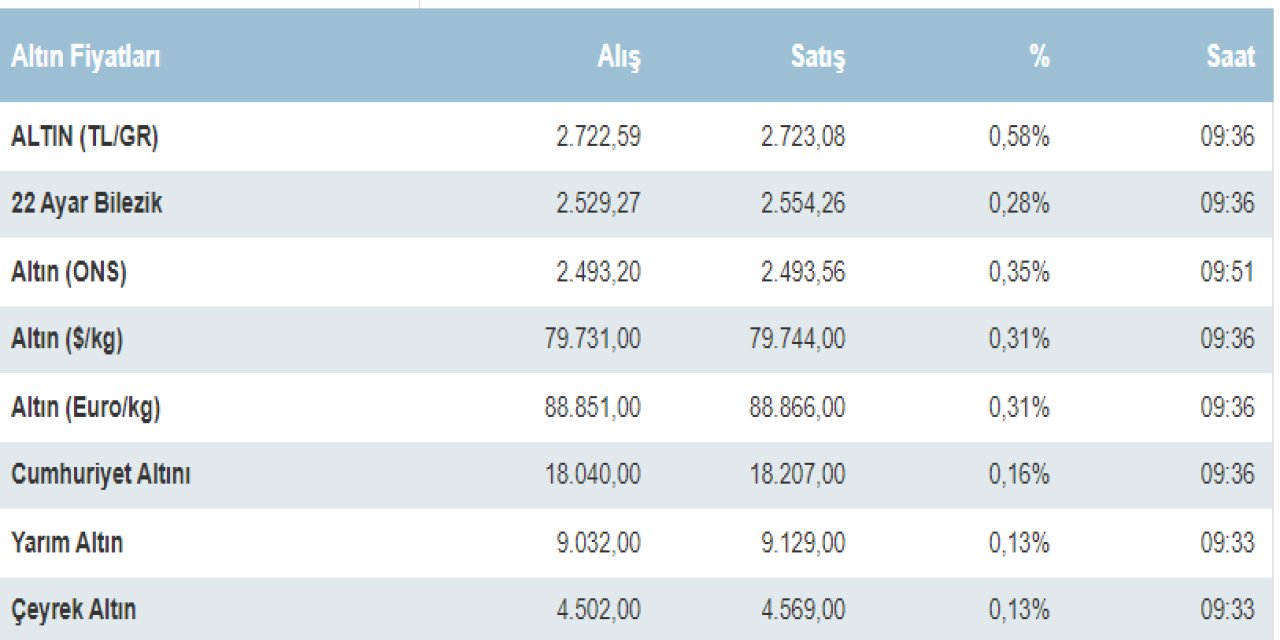Select the 2.554,26 bracelet selling price

click(x=803, y=204)
